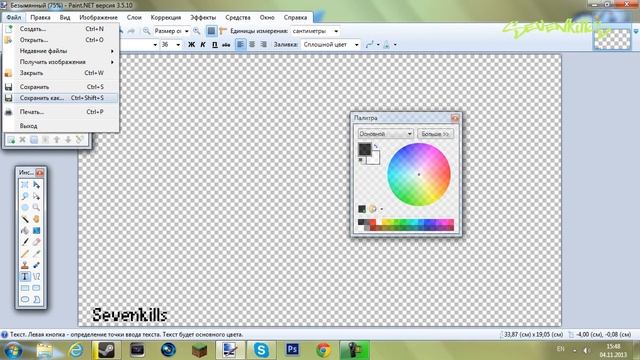
Task: Click the Больше >> button in palette
Action: [435, 134]
